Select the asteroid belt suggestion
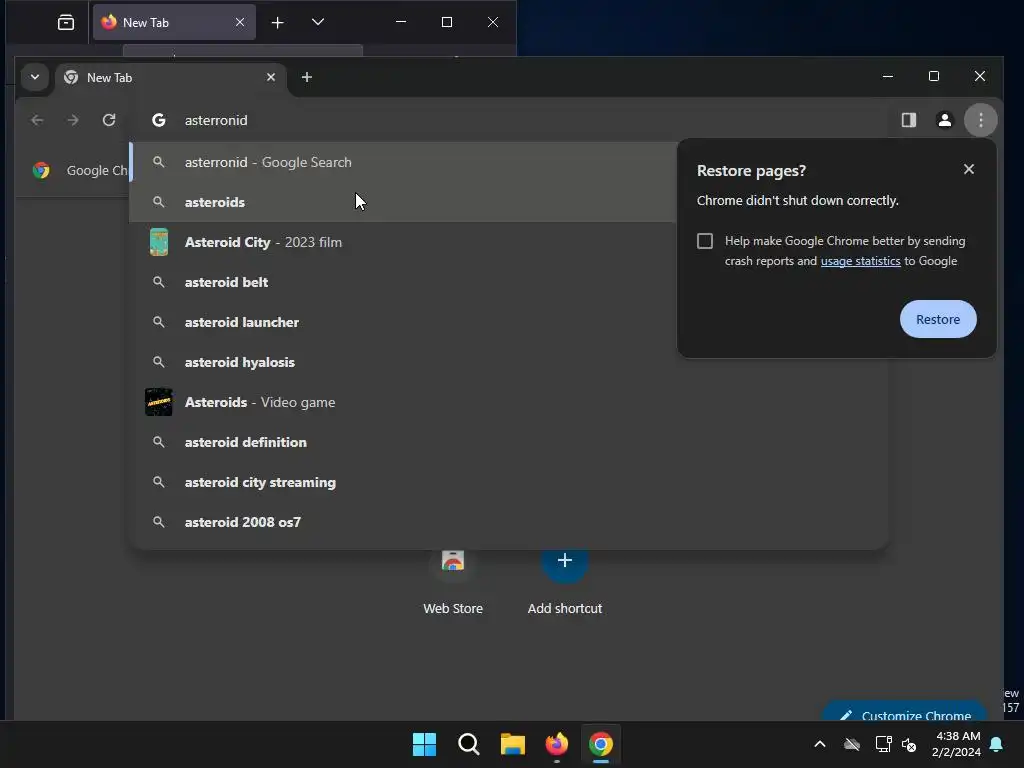 click(403, 282)
